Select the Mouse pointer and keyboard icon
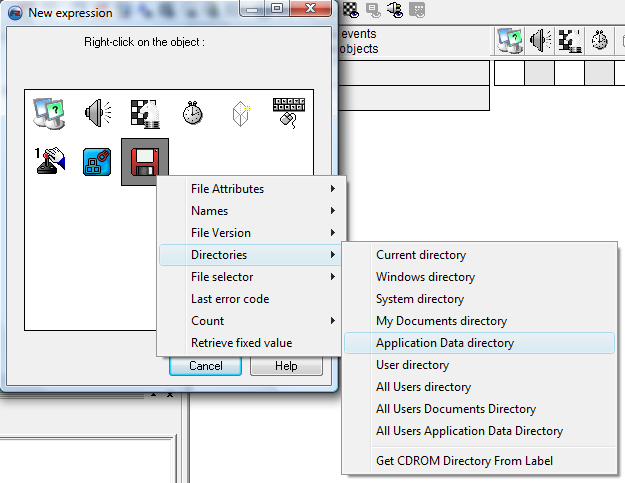The width and height of the screenshot is (625, 483). (x=289, y=112)
